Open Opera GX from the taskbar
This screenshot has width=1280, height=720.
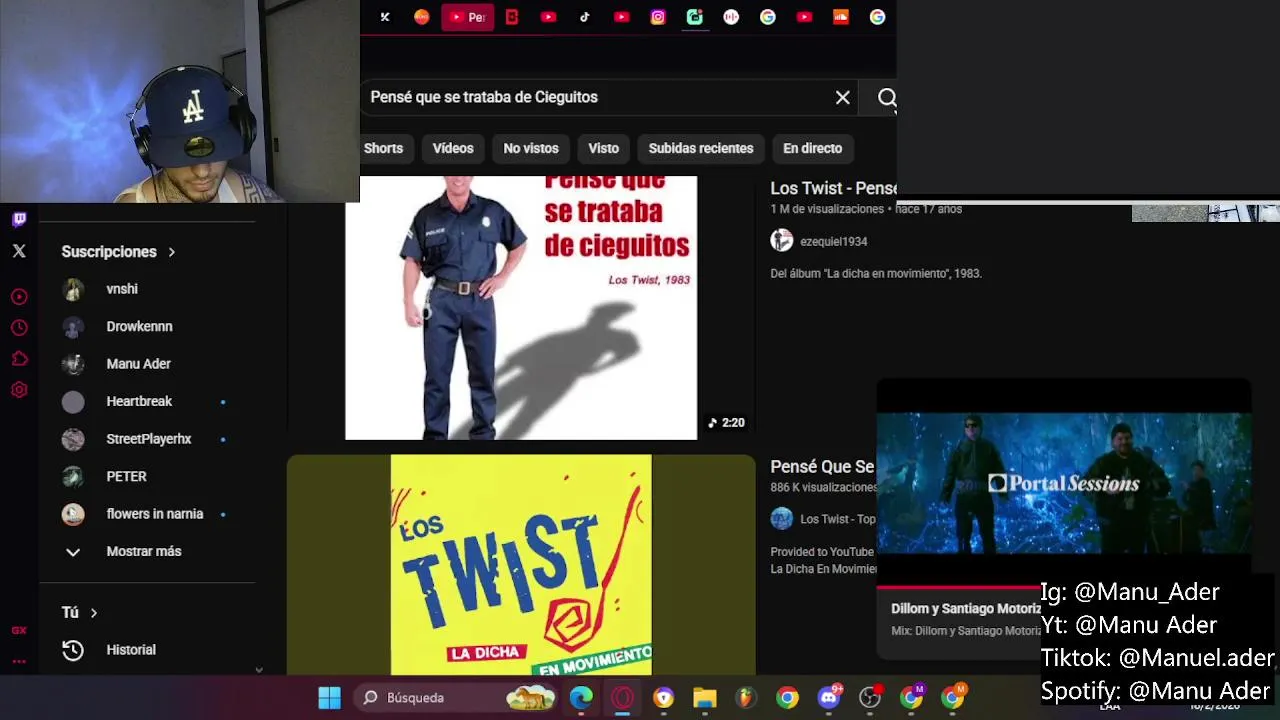point(622,698)
